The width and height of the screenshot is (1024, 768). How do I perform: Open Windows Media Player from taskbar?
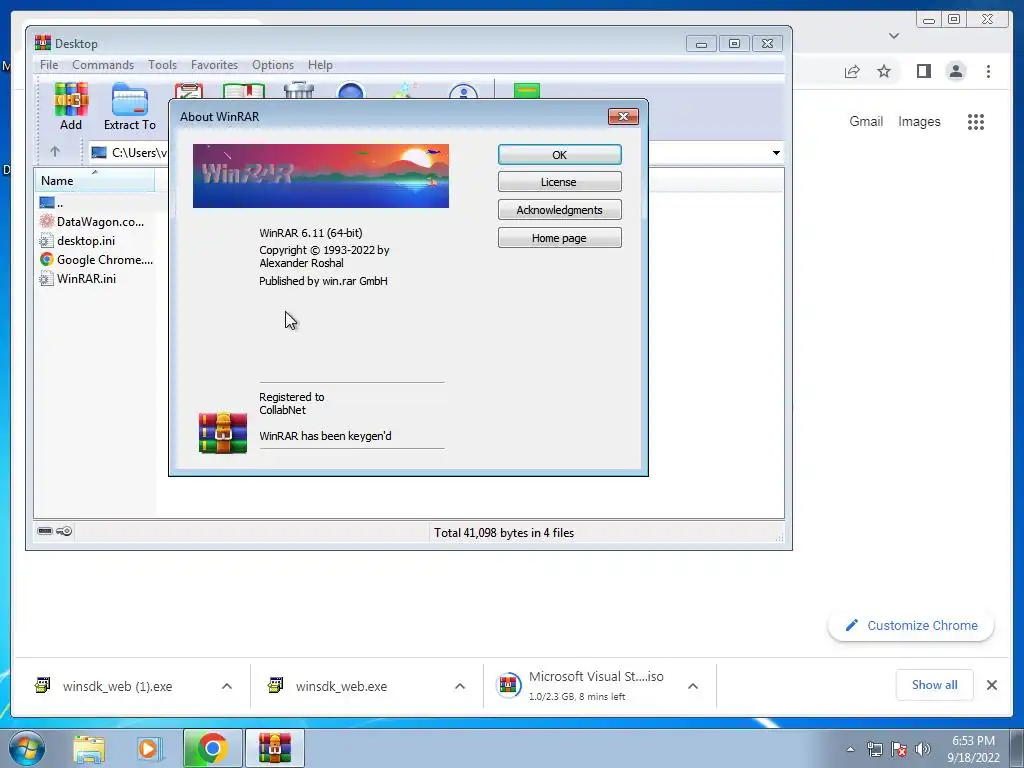(149, 749)
